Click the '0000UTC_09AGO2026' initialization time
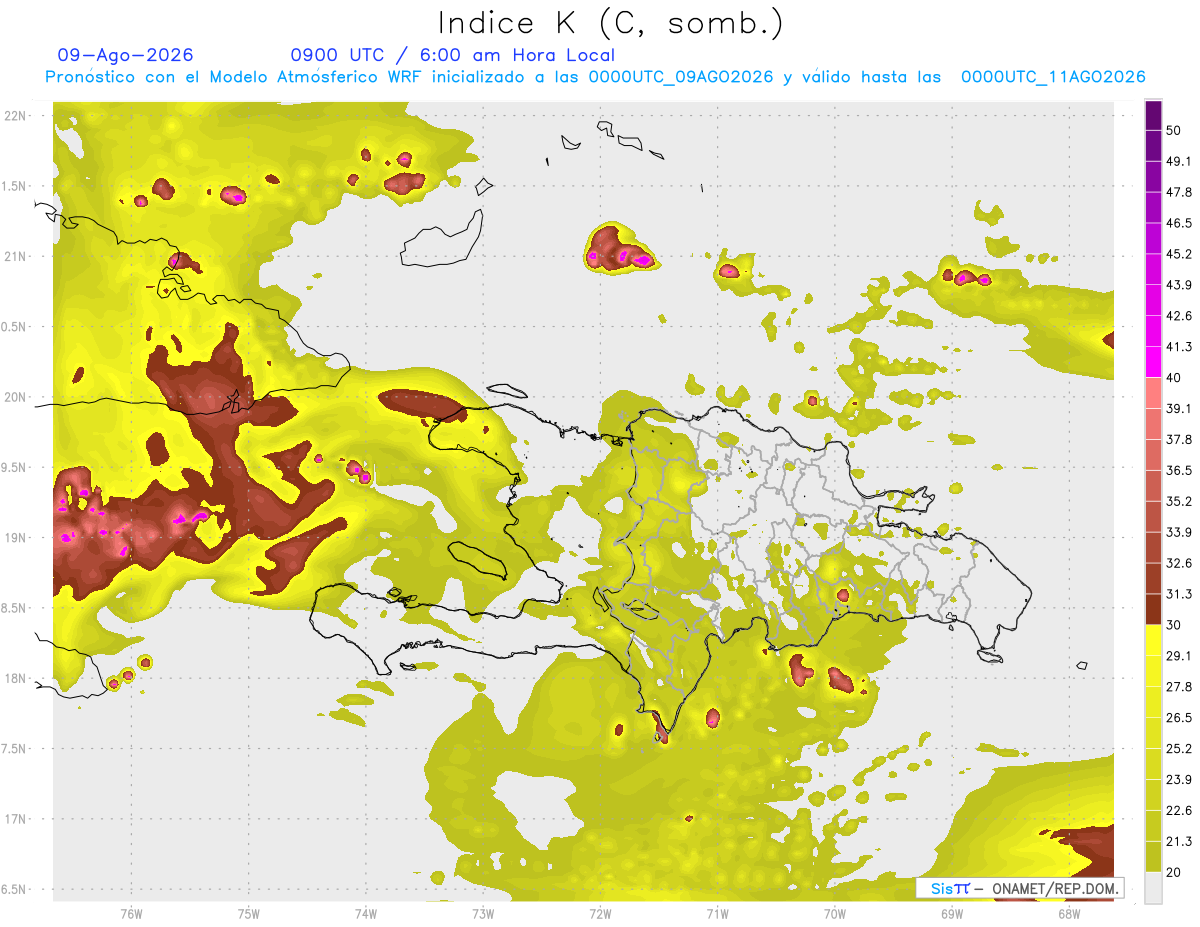Screen dimensions: 1200x927 [x=681, y=77]
